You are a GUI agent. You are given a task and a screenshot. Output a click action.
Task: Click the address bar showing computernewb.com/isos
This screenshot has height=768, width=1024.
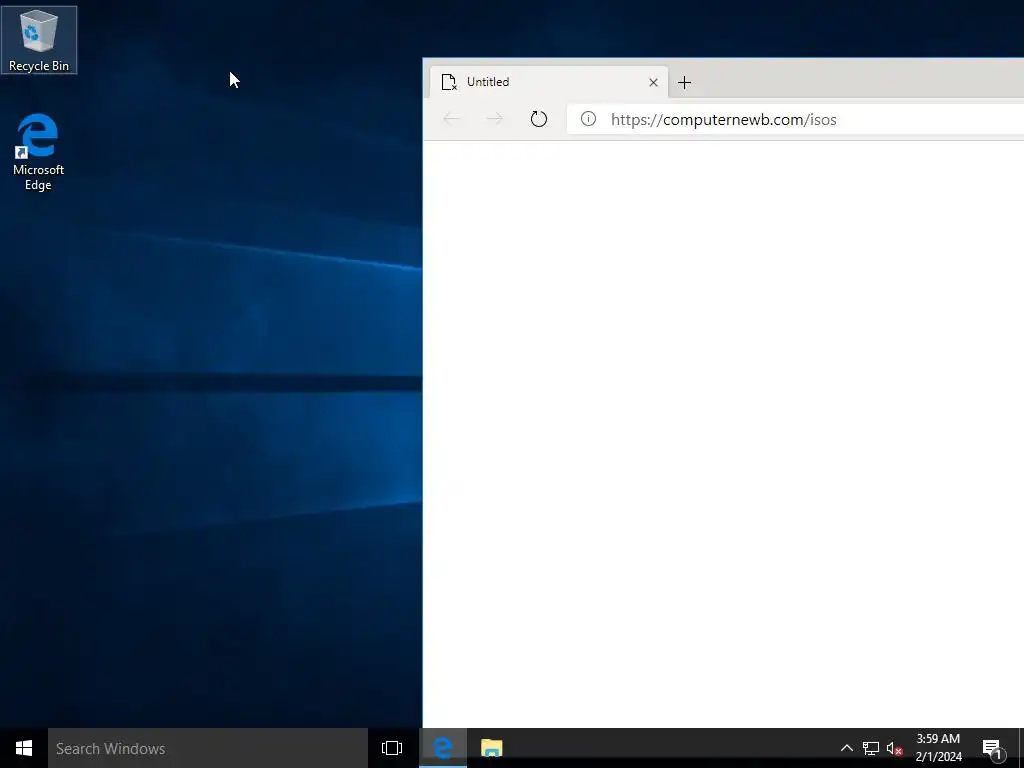point(795,120)
